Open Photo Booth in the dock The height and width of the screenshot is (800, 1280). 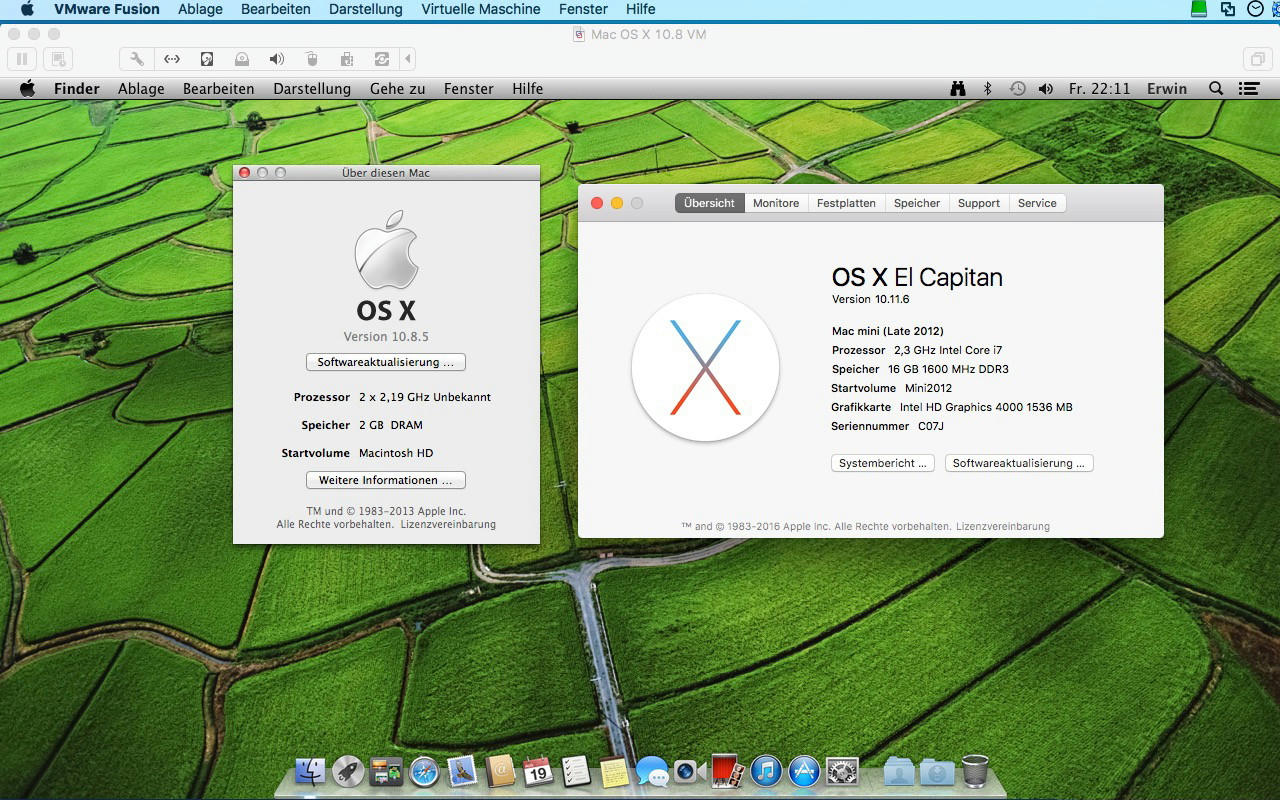point(728,771)
